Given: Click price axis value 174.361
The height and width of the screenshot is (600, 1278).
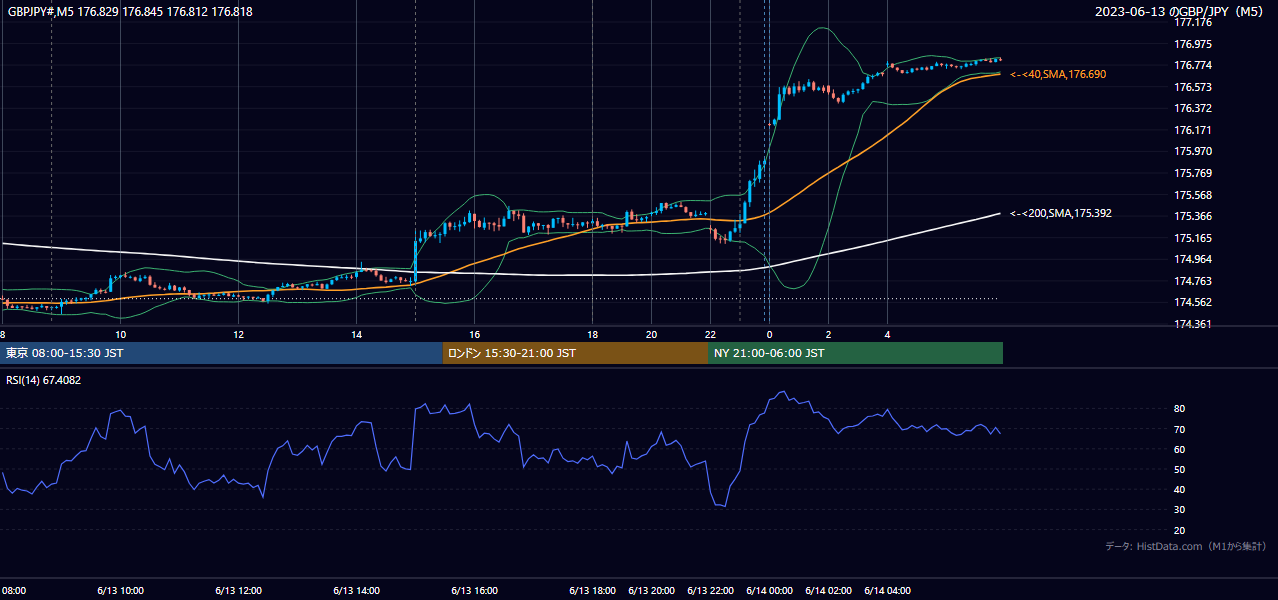Looking at the screenshot, I should (1194, 325).
